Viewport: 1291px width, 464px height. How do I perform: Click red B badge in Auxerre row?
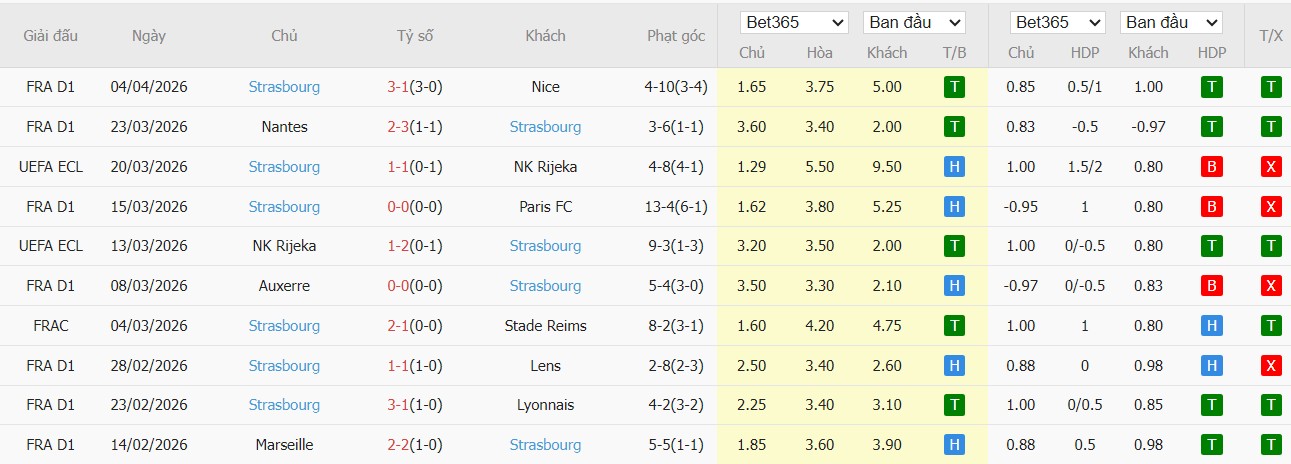[x=1213, y=286]
